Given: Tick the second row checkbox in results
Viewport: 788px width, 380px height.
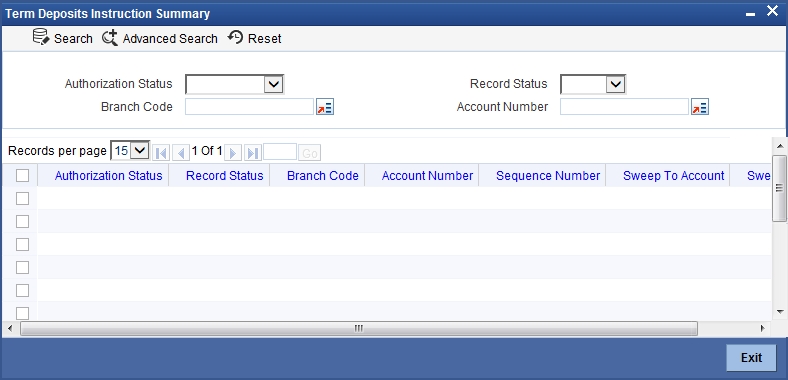Looking at the screenshot, I should (x=23, y=221).
